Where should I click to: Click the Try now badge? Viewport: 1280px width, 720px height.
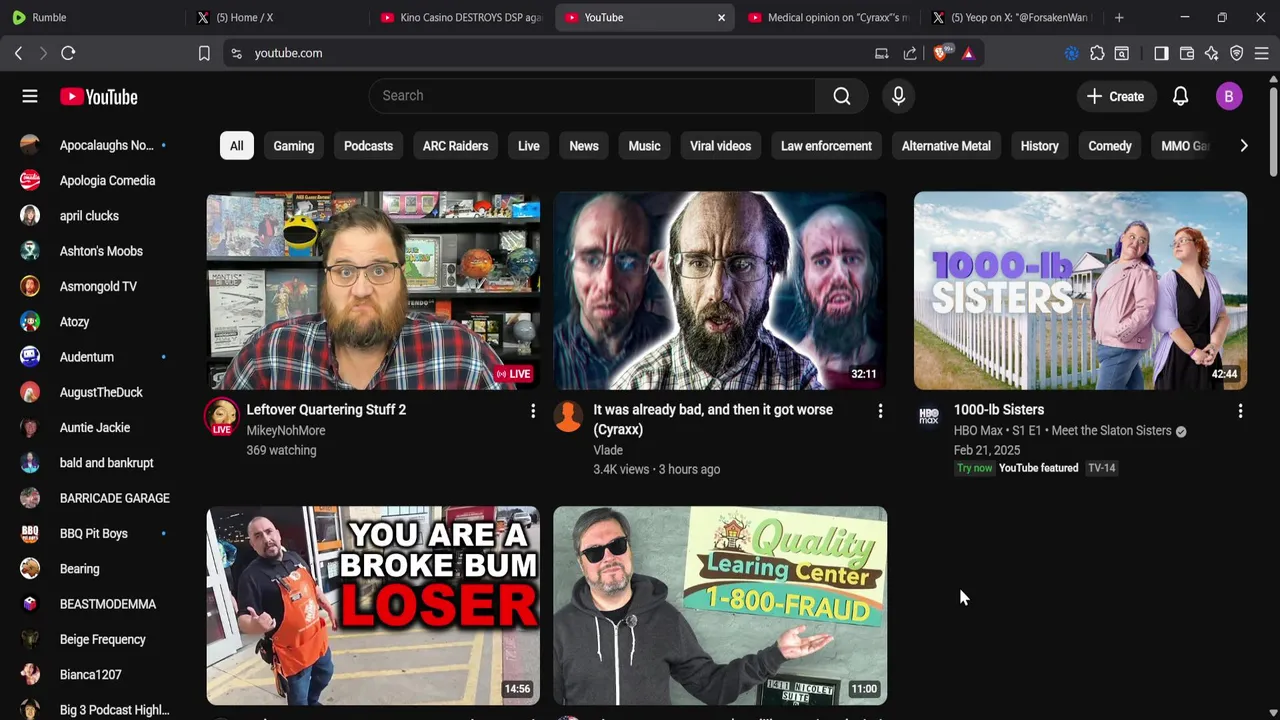tap(975, 468)
